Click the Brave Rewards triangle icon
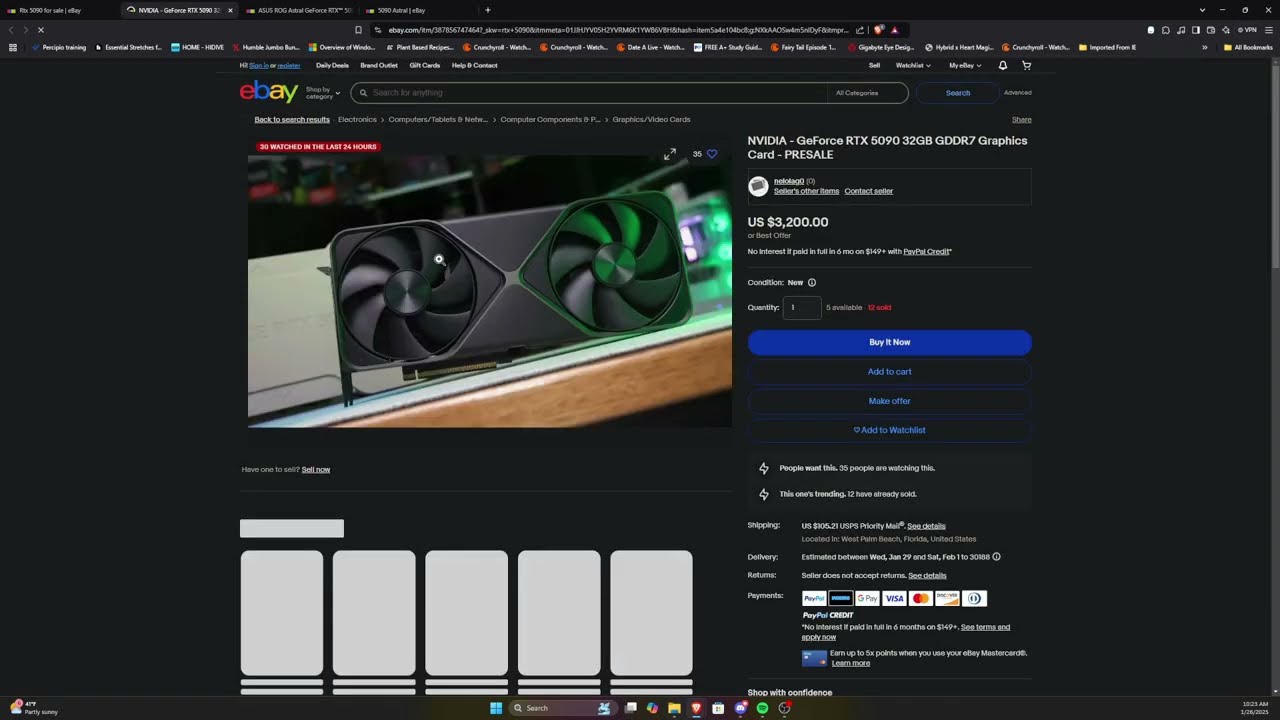 [894, 30]
